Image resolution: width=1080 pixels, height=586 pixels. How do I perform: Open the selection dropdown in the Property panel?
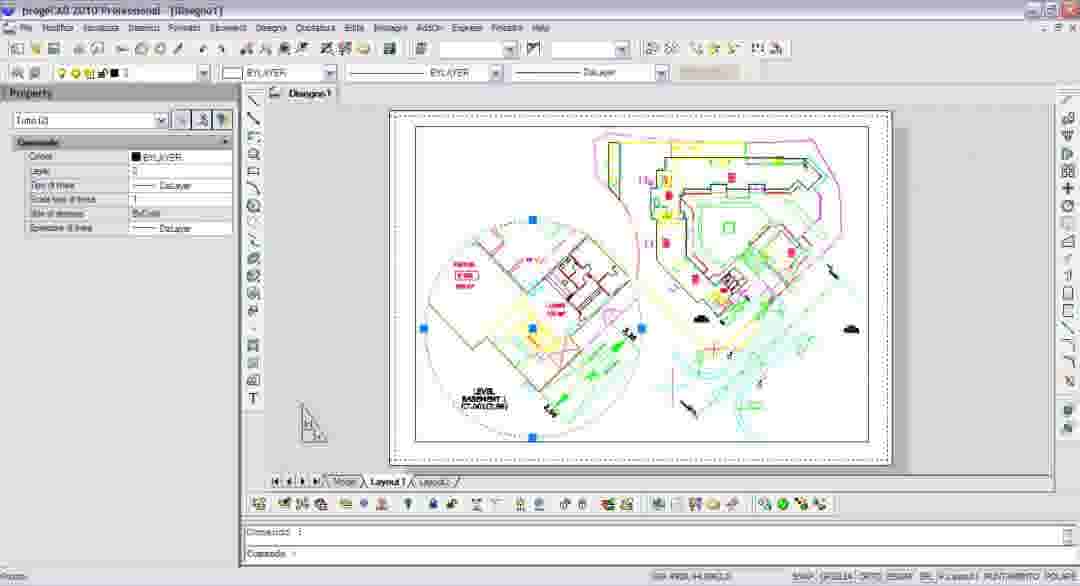[x=162, y=120]
